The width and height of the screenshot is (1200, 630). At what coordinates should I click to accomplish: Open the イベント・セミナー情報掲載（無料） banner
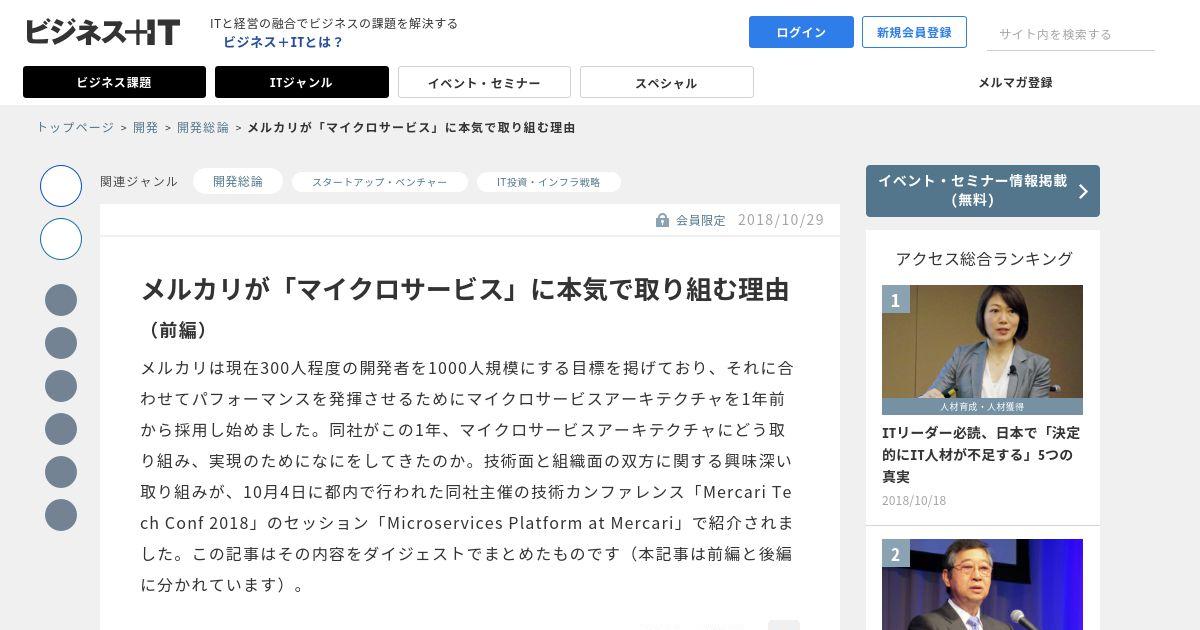(x=983, y=191)
